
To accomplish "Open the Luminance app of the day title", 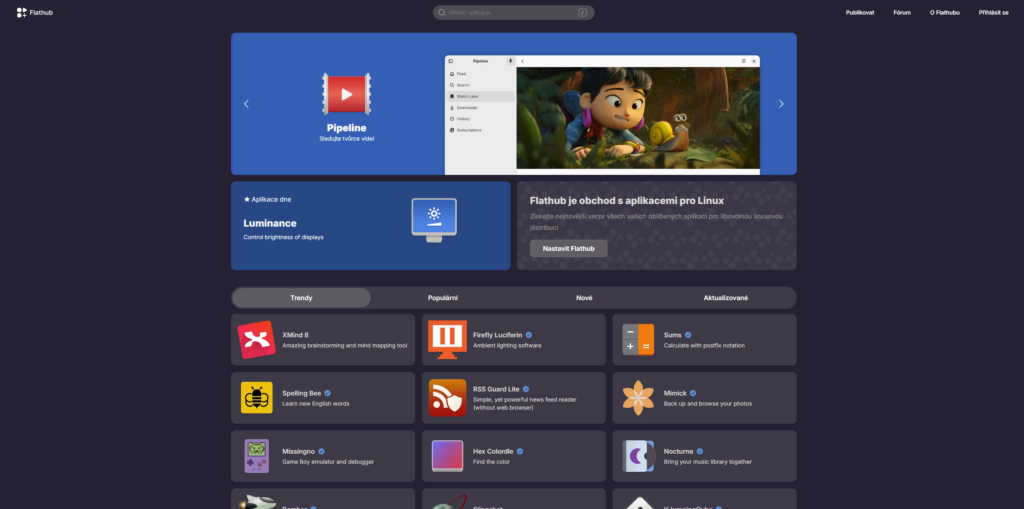I will [270, 223].
